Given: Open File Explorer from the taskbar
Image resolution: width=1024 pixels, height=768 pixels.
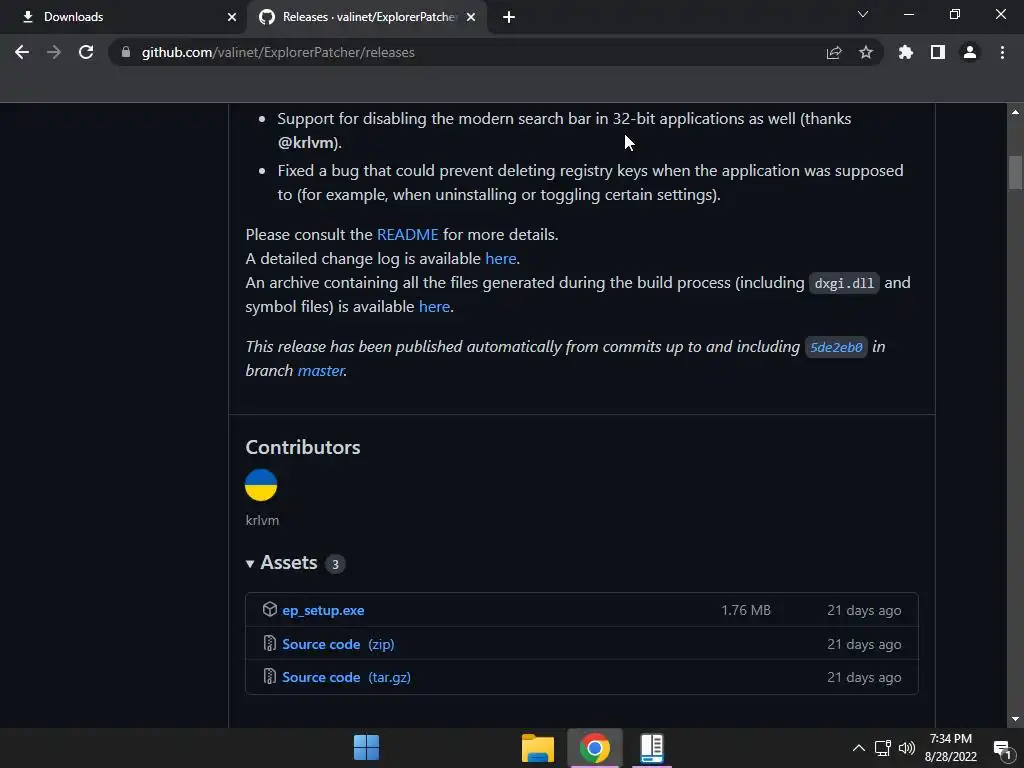Looking at the screenshot, I should coord(537,748).
